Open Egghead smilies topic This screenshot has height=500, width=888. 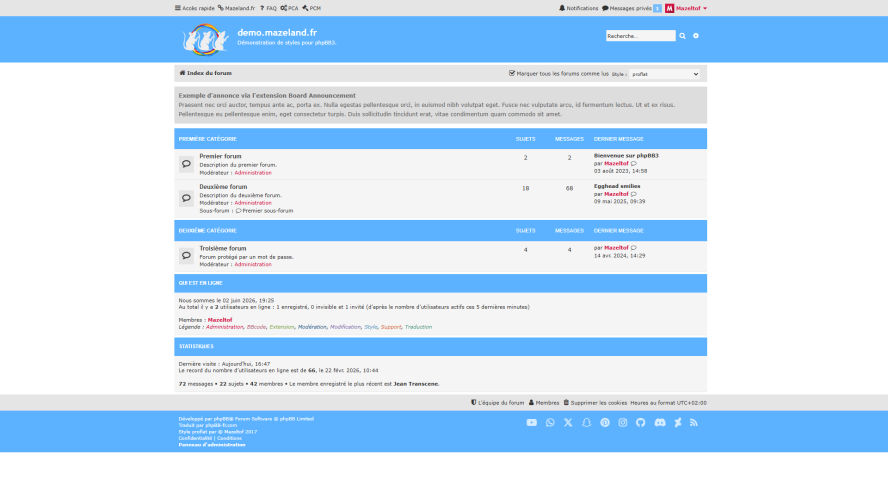pos(617,186)
